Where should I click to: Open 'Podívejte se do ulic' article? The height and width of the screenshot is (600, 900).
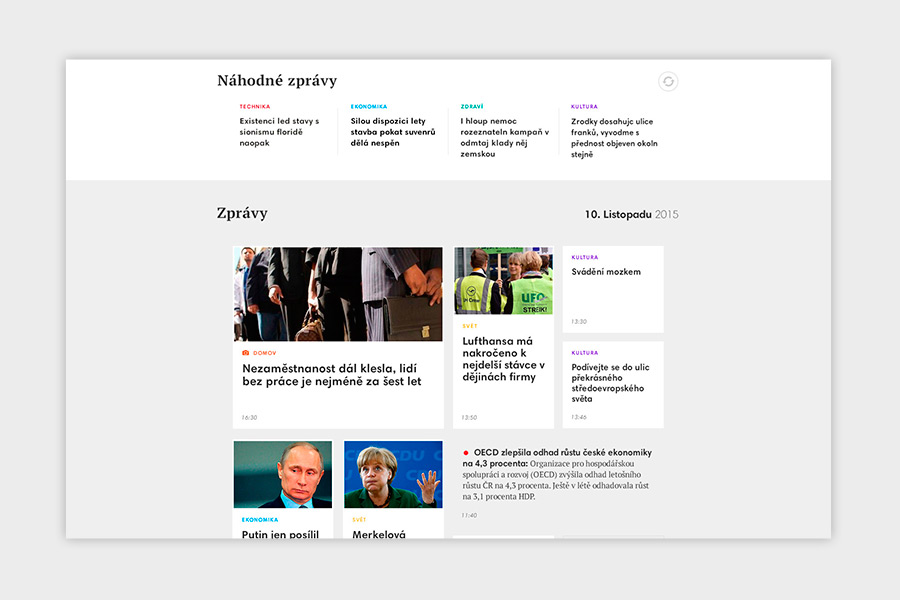(x=608, y=382)
